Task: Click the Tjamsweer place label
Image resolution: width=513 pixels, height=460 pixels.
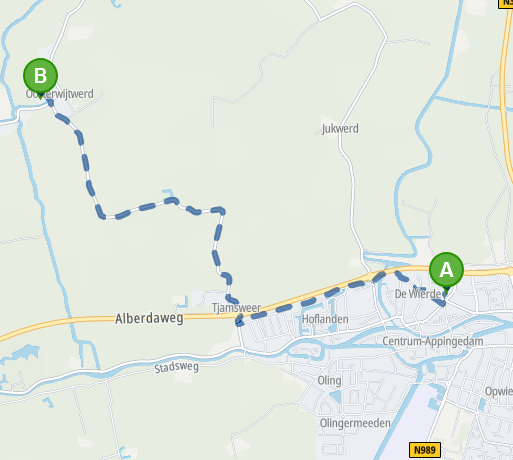Action: point(236,307)
